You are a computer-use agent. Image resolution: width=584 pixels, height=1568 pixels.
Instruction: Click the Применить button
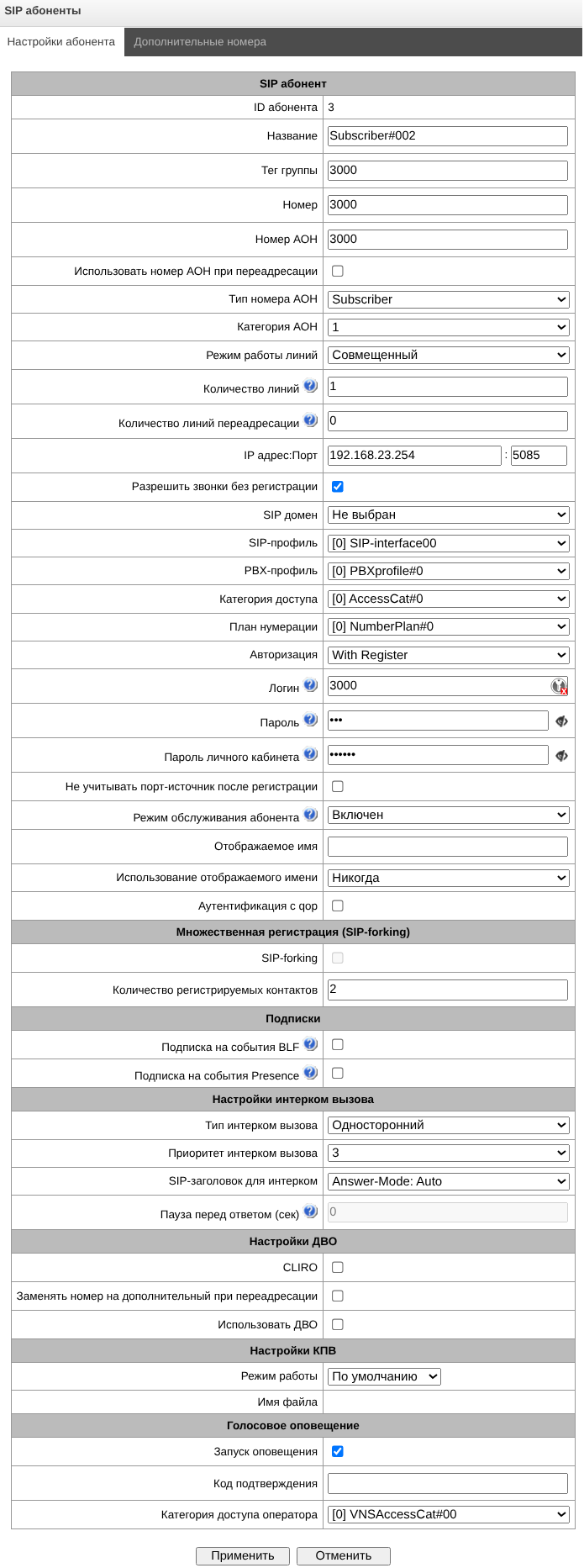point(243,1556)
